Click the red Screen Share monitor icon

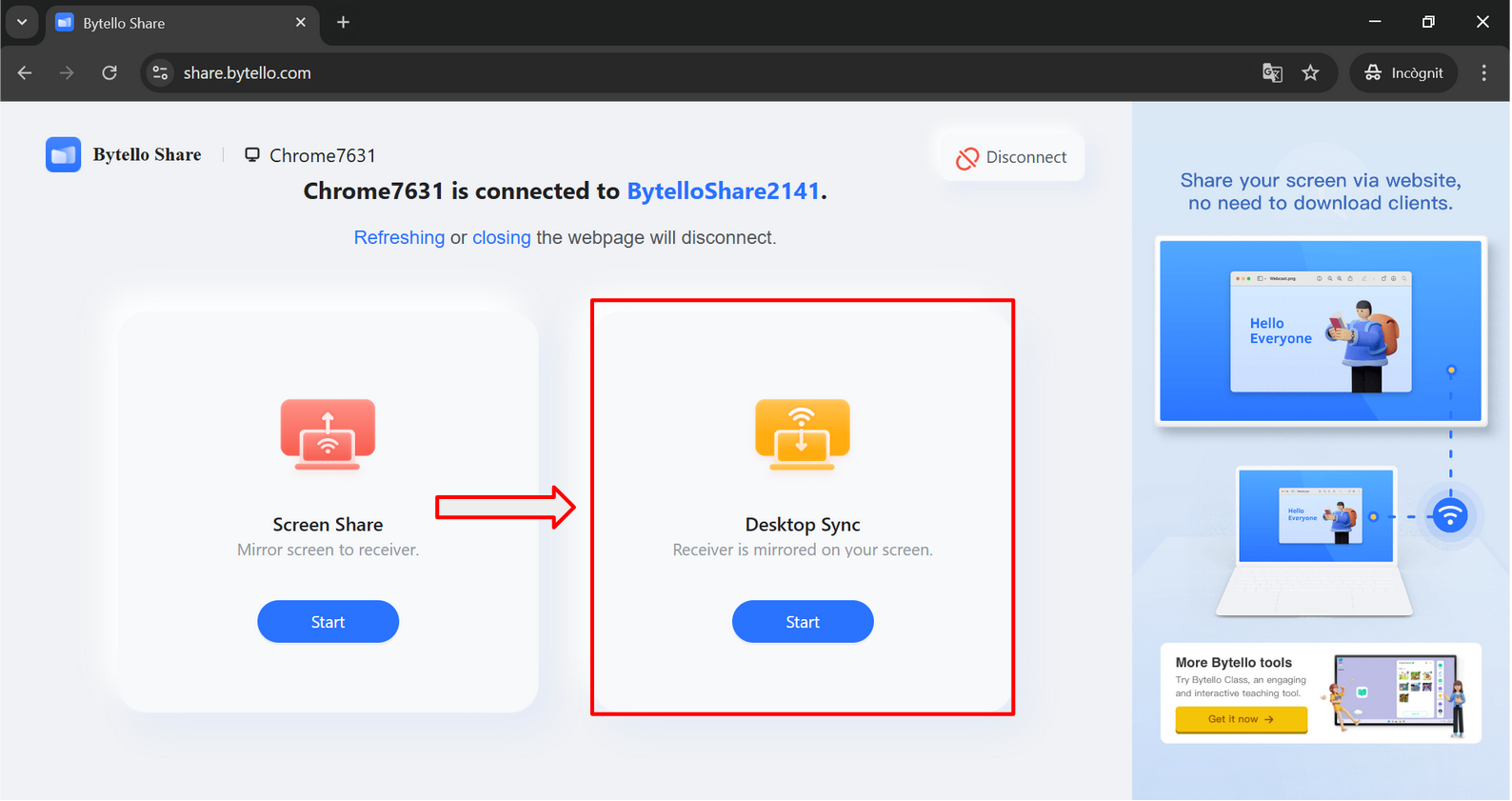328,434
